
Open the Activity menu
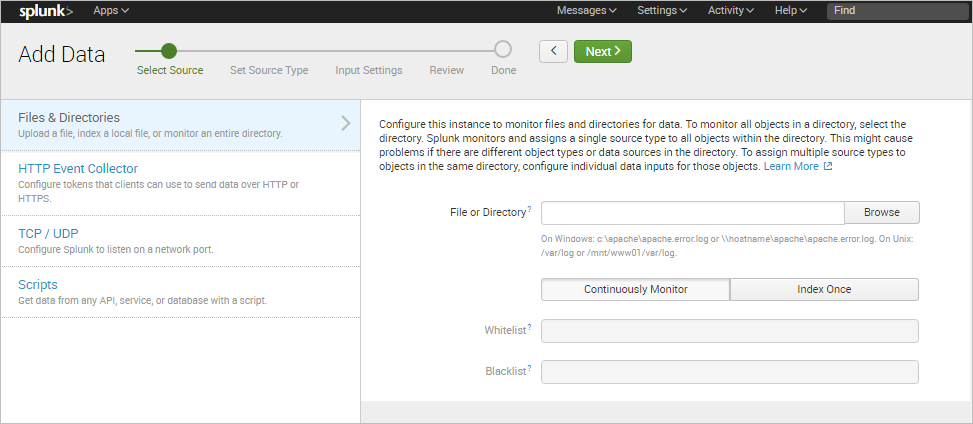731,10
